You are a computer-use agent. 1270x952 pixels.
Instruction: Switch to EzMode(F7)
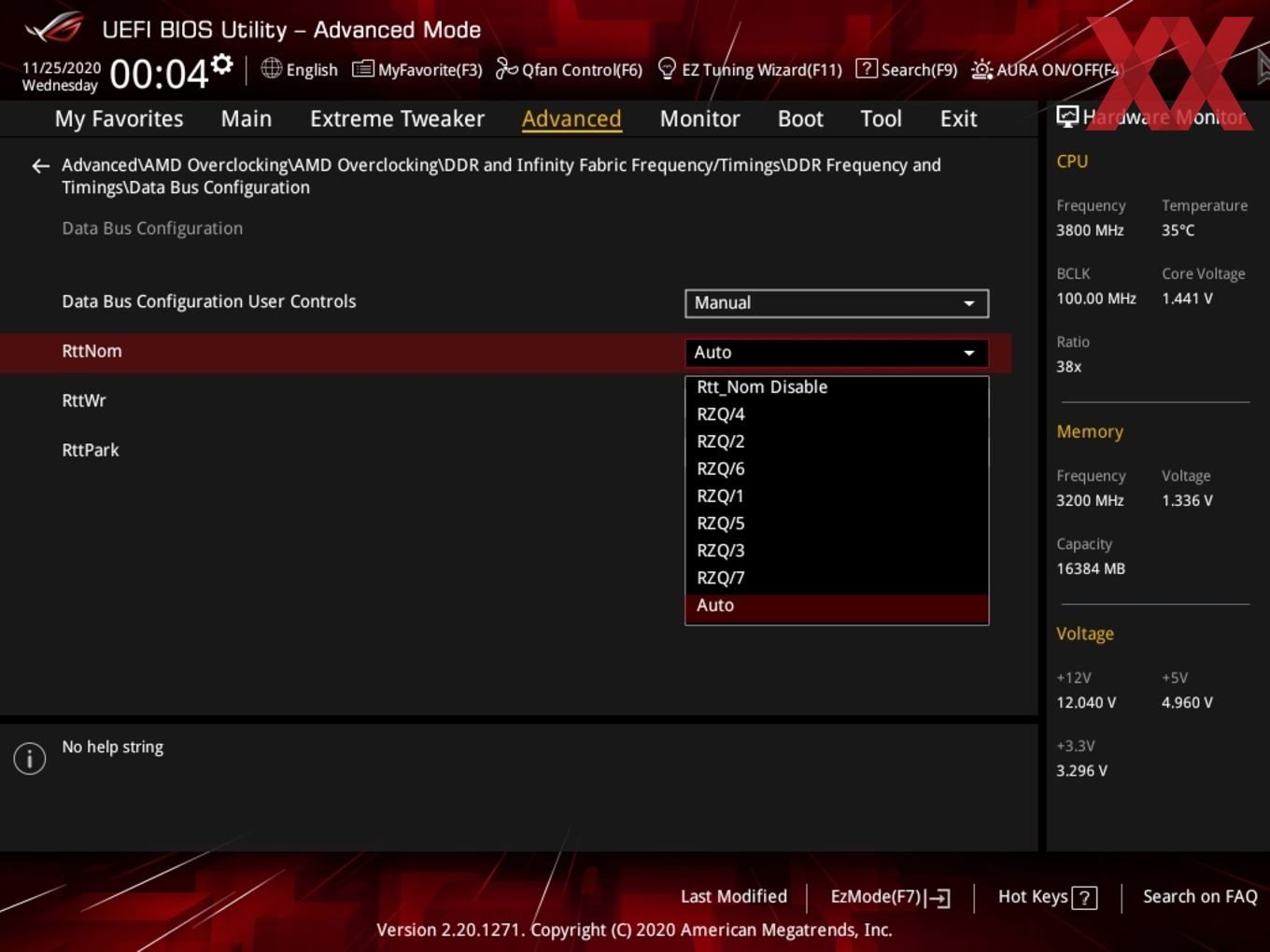[x=890, y=897]
